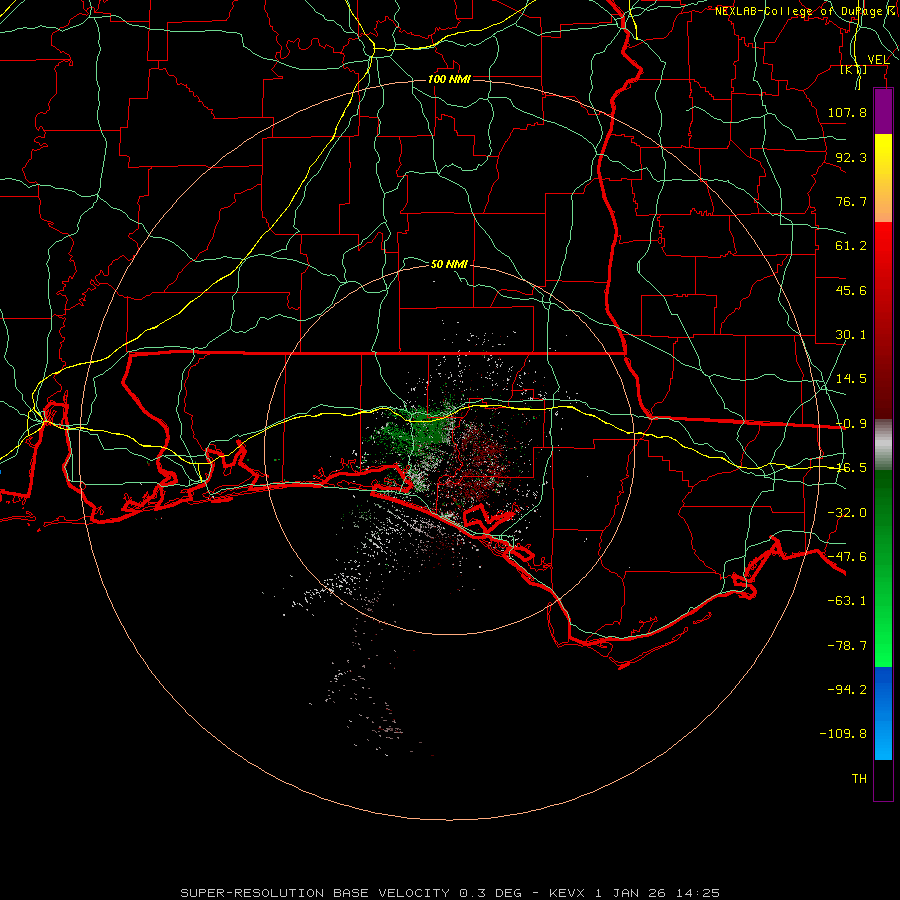
Task: Click the -78.7 legend value
Action: click(x=847, y=646)
